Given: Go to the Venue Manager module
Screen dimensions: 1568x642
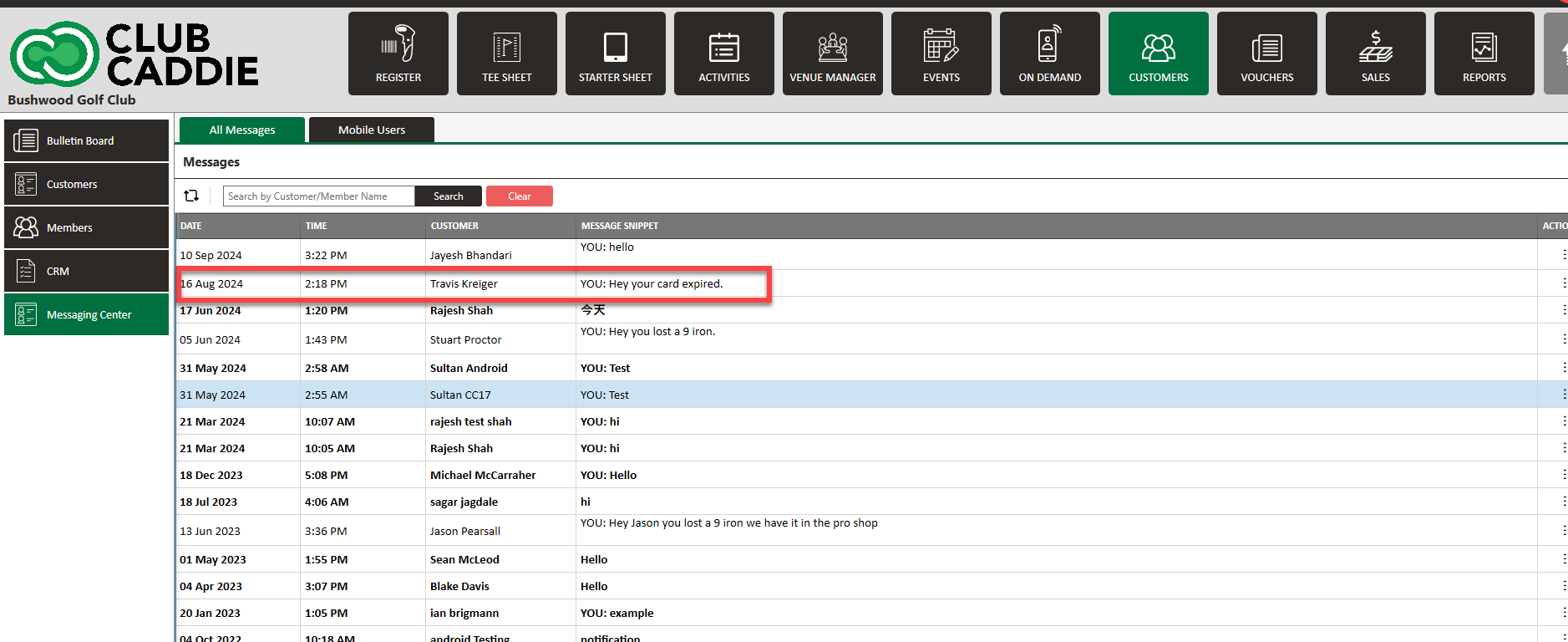Looking at the screenshot, I should tap(833, 53).
